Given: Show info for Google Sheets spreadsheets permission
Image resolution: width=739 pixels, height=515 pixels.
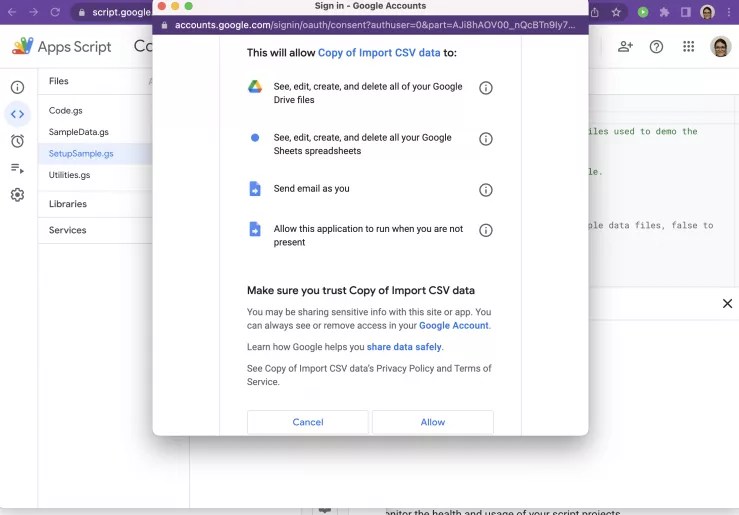Looking at the screenshot, I should [485, 139].
